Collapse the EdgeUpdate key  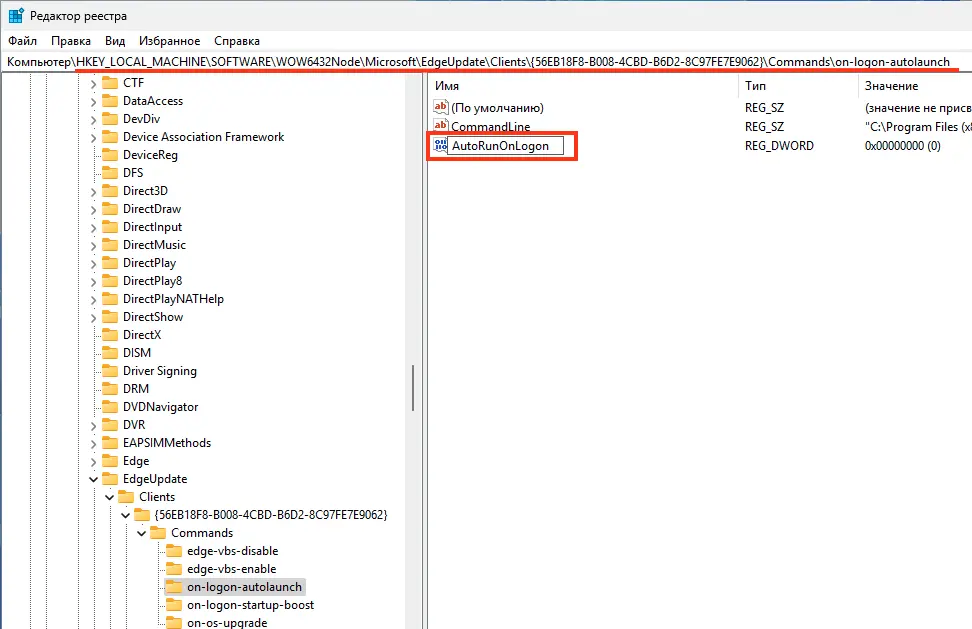point(94,479)
